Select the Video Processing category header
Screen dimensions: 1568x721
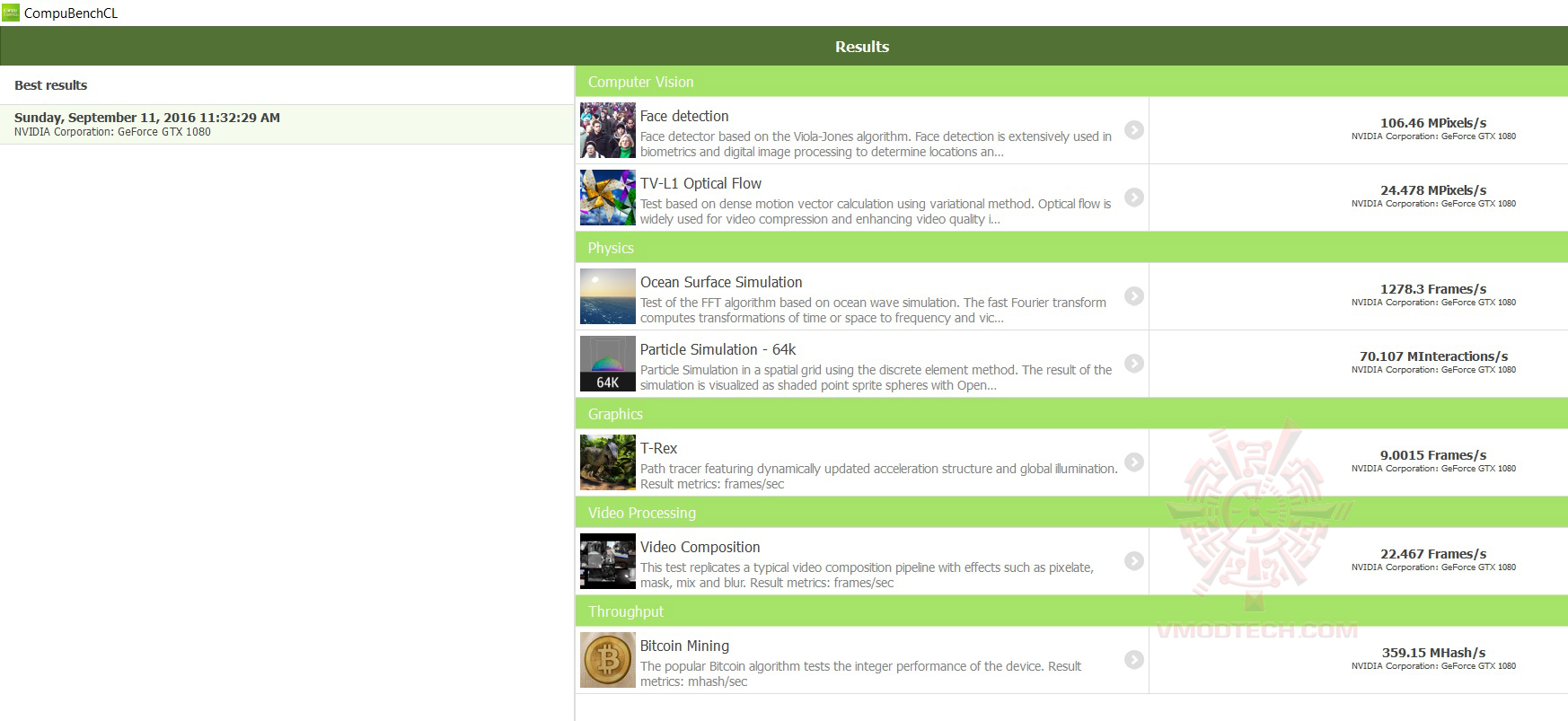click(x=1071, y=513)
